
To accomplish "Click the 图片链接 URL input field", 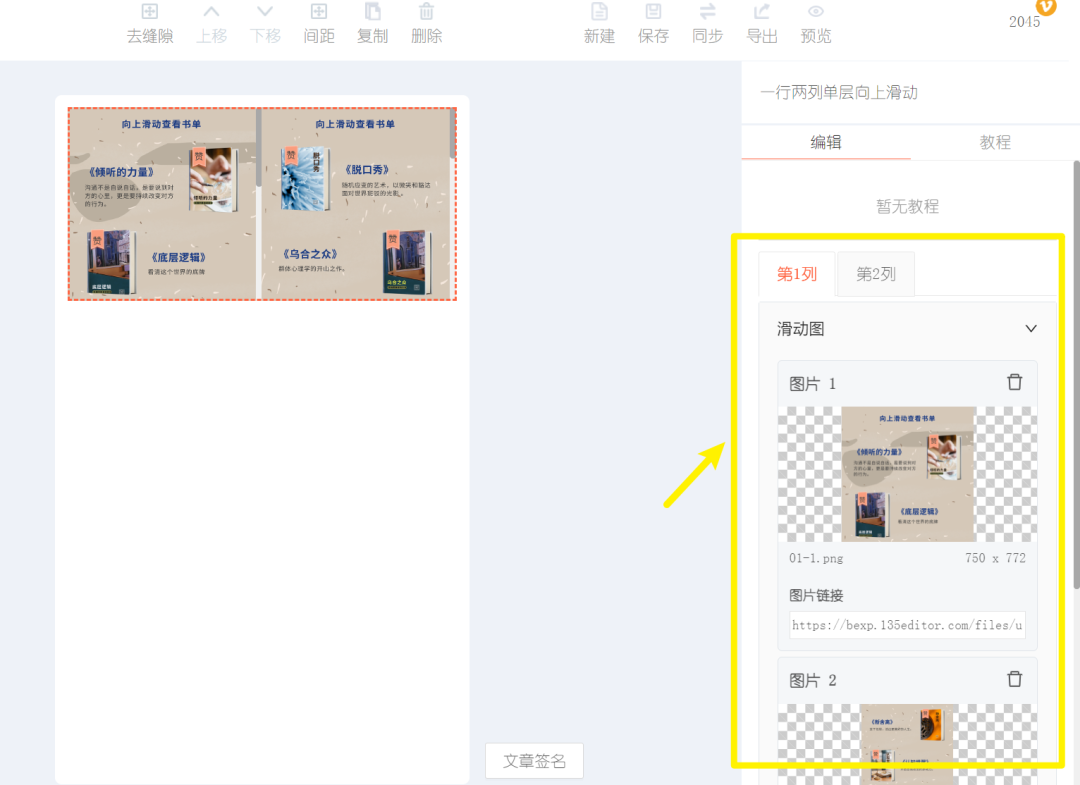I will coord(907,625).
